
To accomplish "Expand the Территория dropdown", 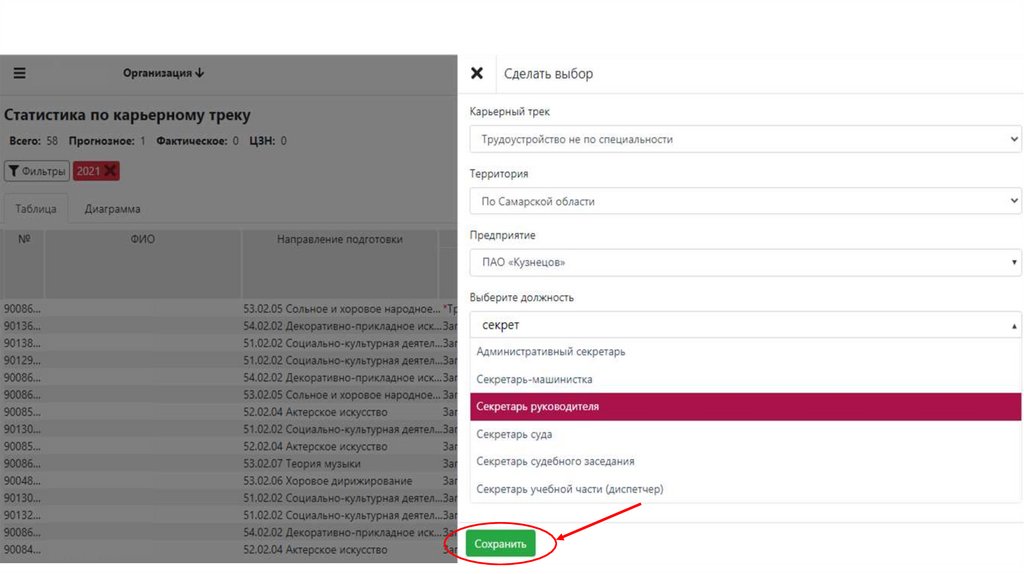I will tap(745, 201).
